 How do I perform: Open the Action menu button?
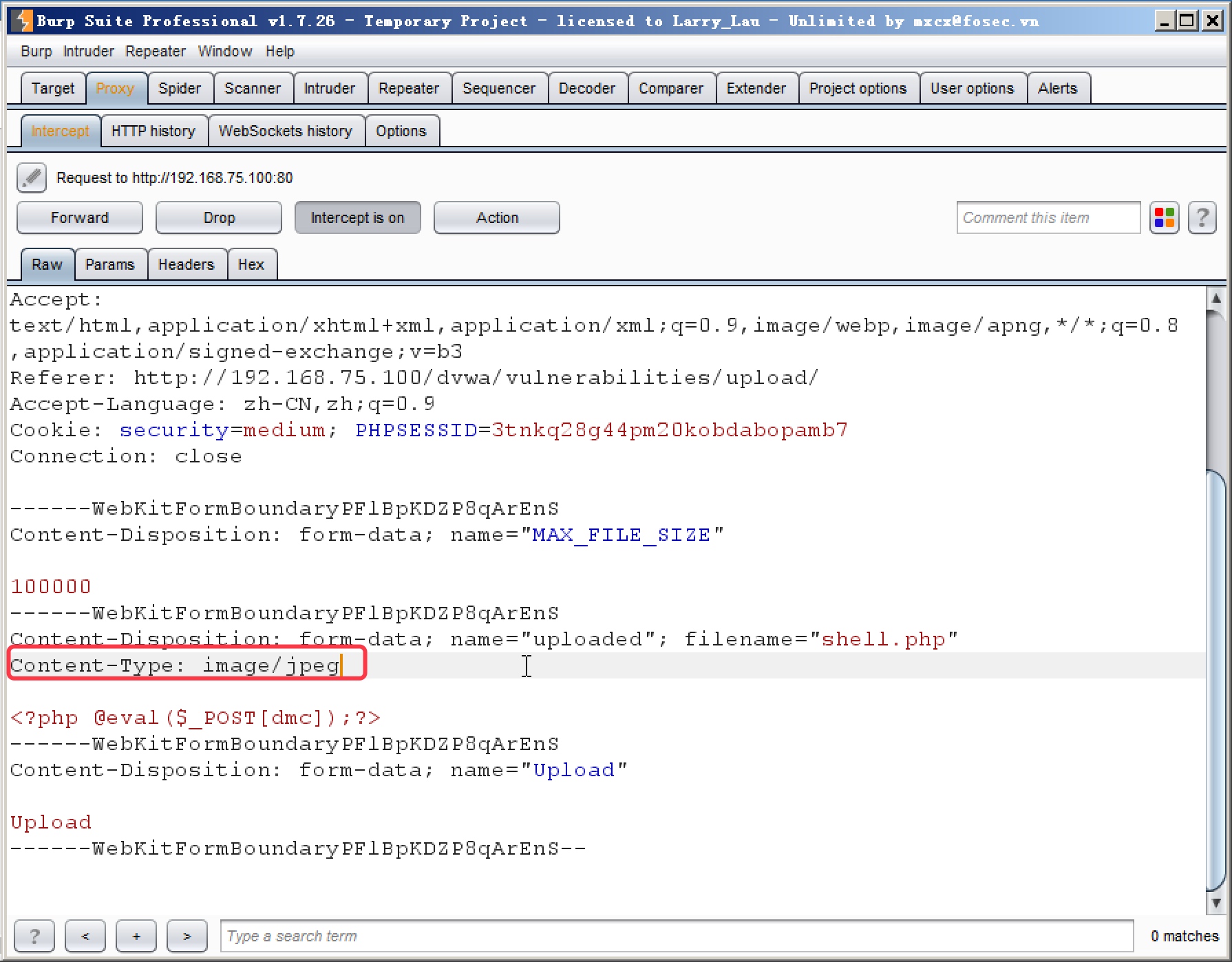tap(497, 218)
